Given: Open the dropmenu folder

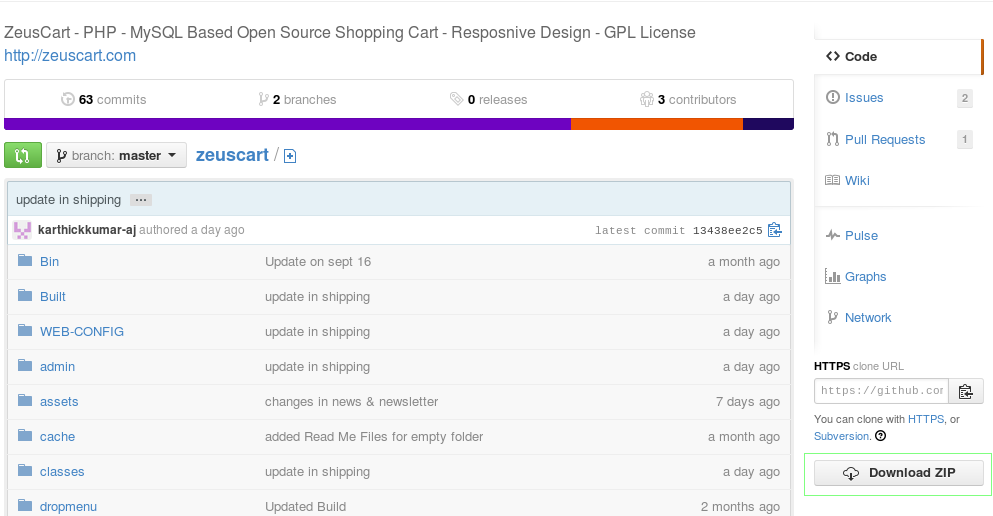Looking at the screenshot, I should 68,507.
